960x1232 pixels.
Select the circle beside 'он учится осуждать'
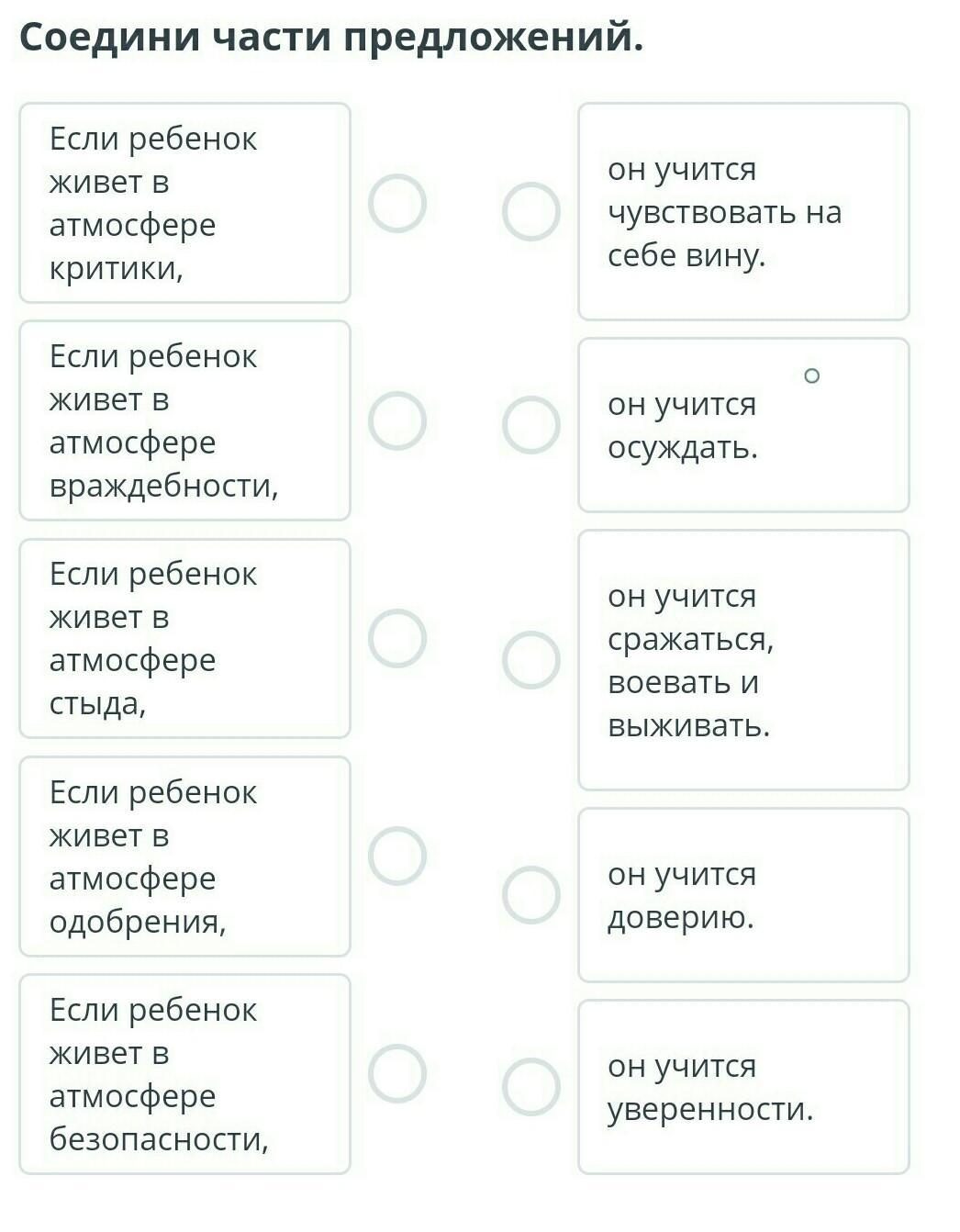(x=530, y=425)
